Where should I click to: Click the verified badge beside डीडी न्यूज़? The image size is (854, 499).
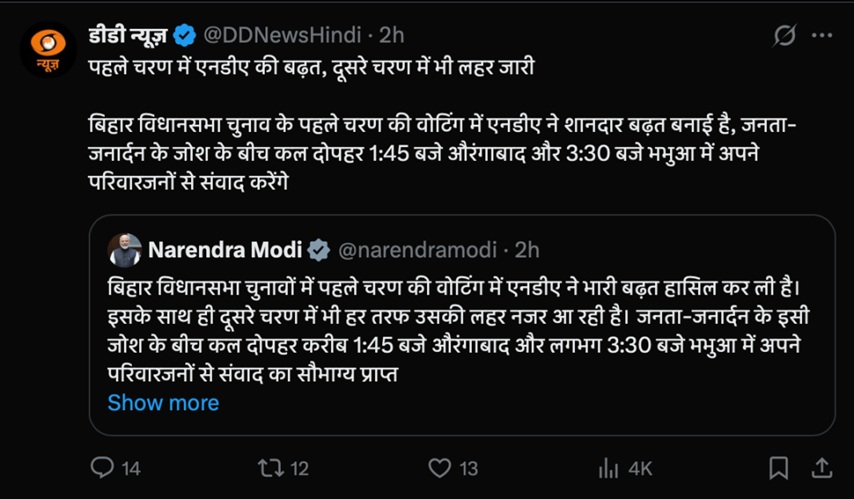(x=185, y=35)
